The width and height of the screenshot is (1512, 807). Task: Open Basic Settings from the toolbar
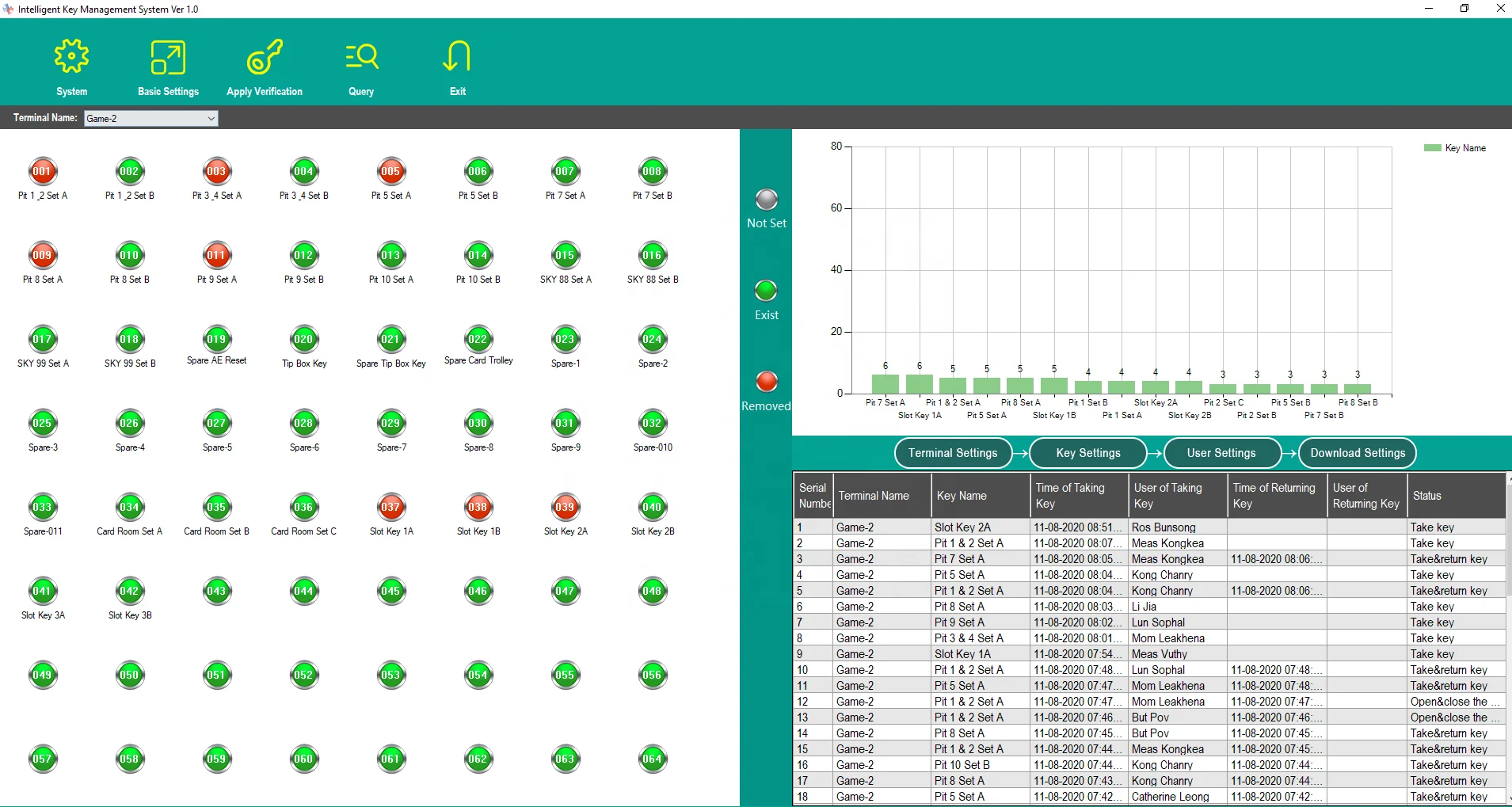click(x=168, y=58)
